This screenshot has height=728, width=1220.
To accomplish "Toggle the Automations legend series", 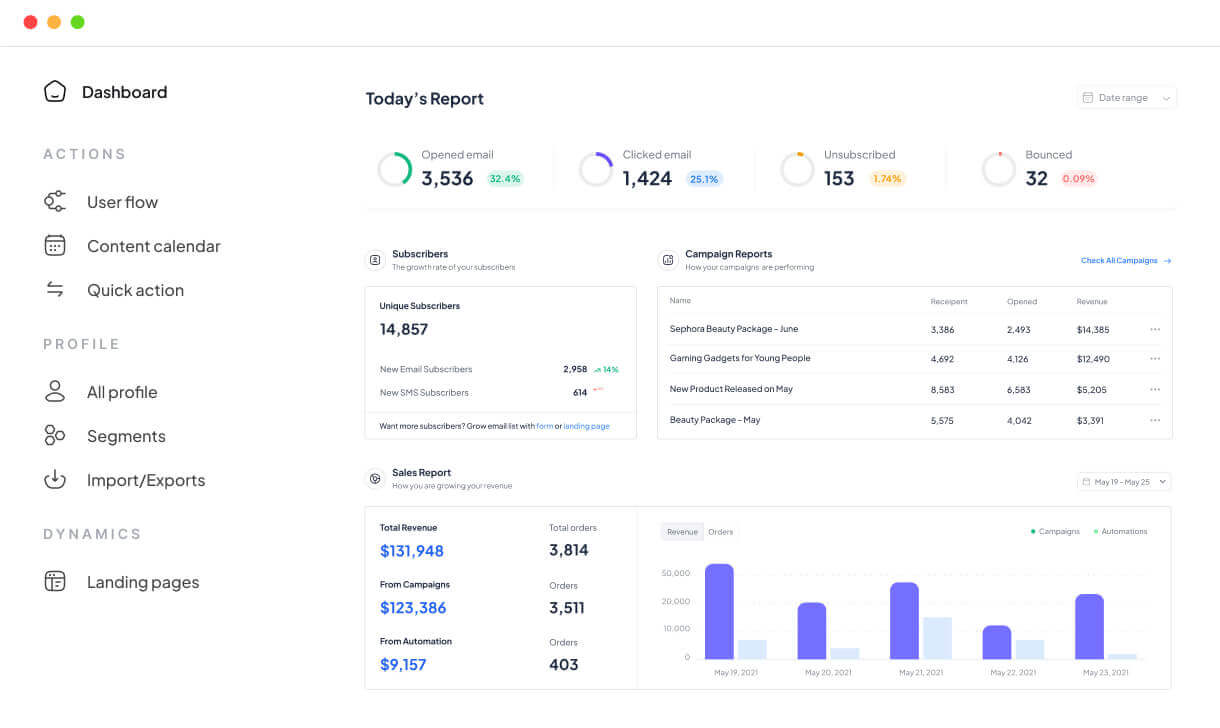I will [1121, 532].
